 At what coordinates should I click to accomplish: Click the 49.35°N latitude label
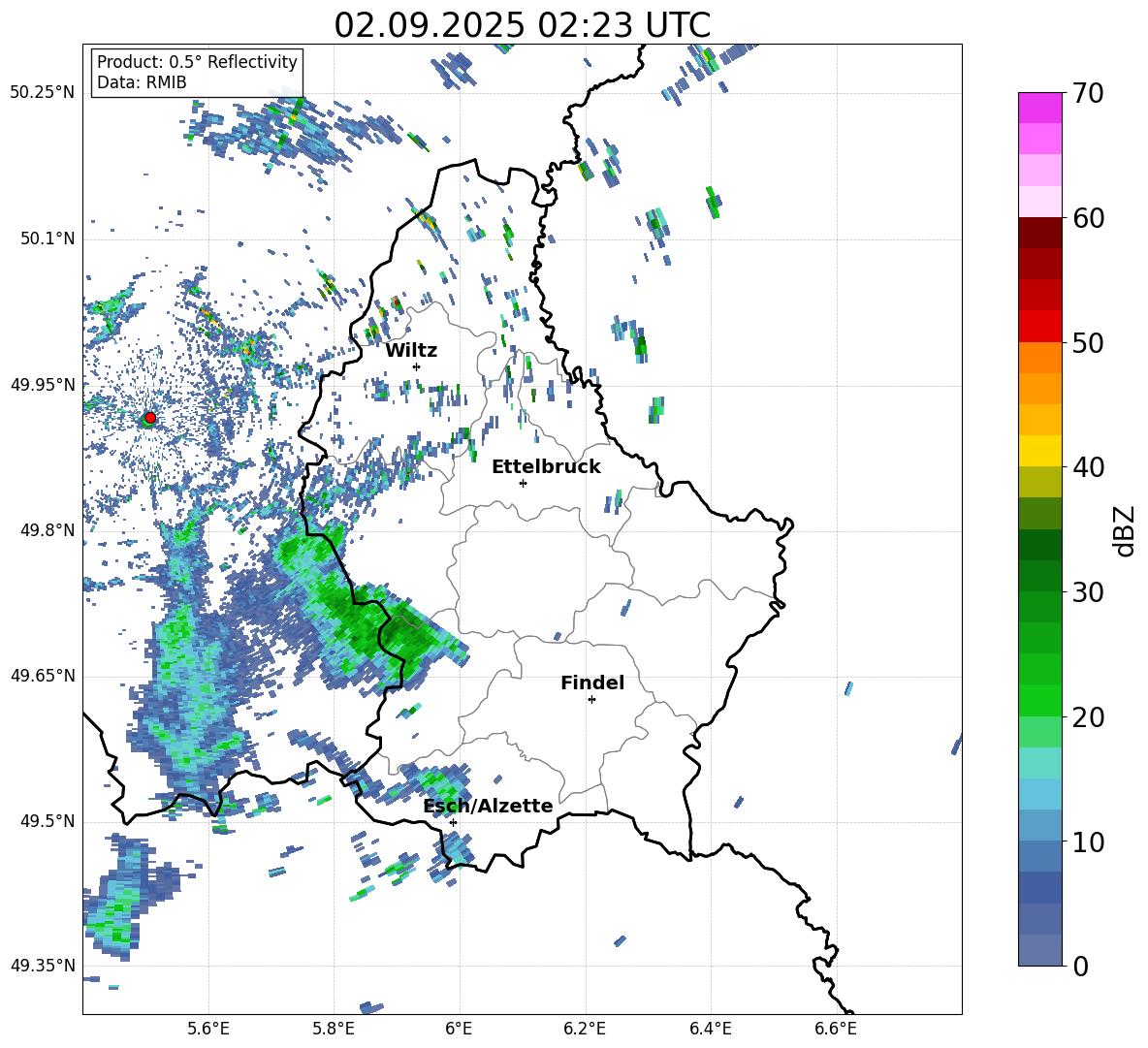[x=42, y=966]
